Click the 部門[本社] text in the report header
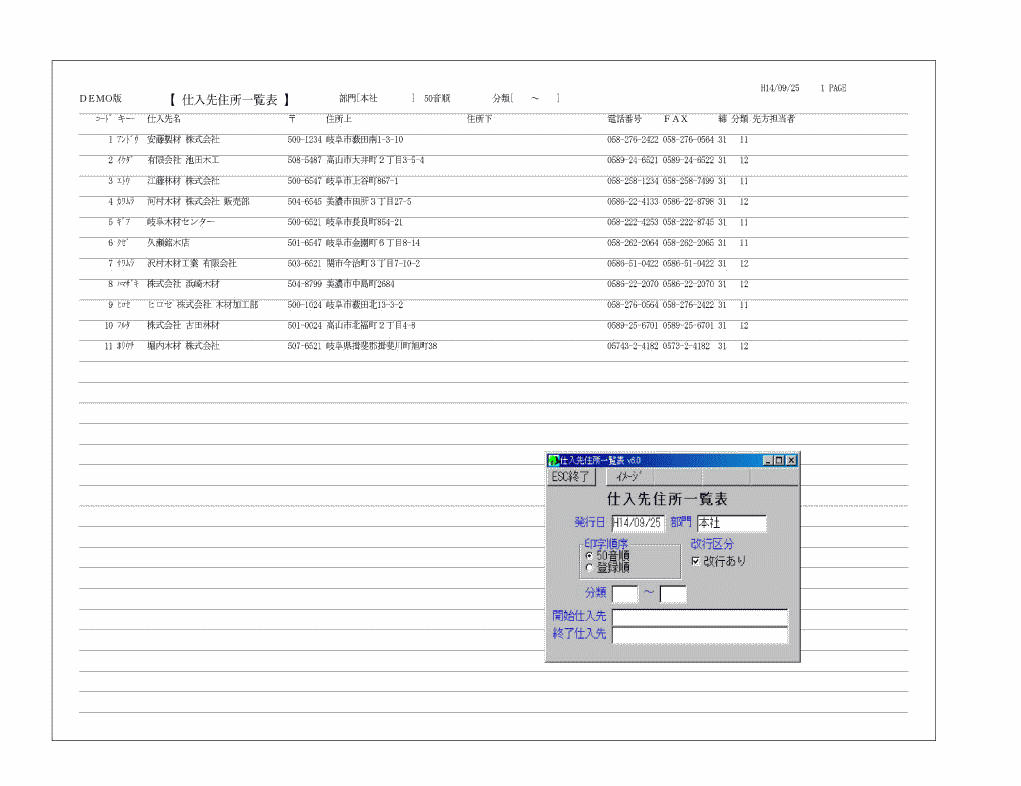This screenshot has width=1021, height=786. pos(376,98)
